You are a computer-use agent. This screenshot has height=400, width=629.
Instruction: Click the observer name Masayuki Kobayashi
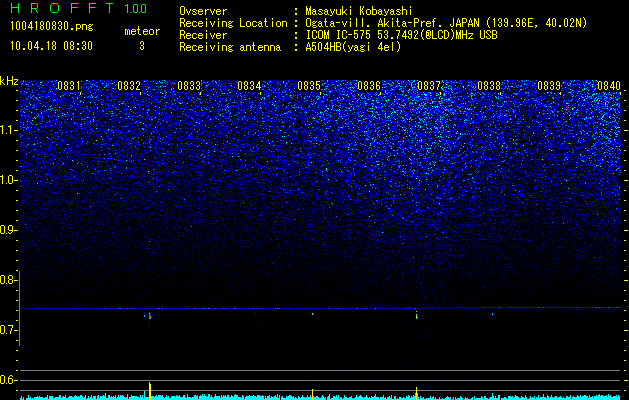click(x=359, y=11)
